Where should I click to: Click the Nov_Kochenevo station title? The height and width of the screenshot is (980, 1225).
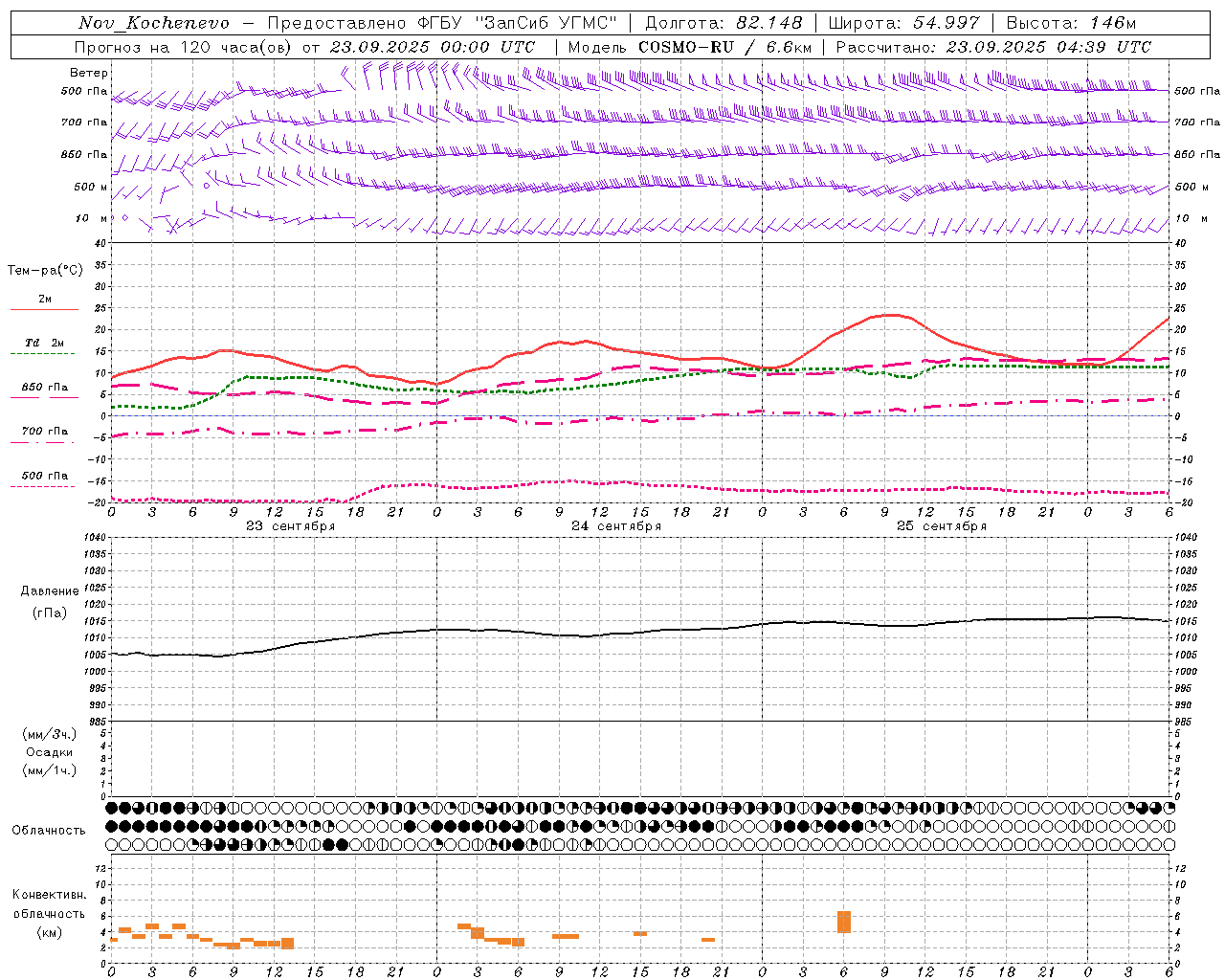click(x=154, y=23)
